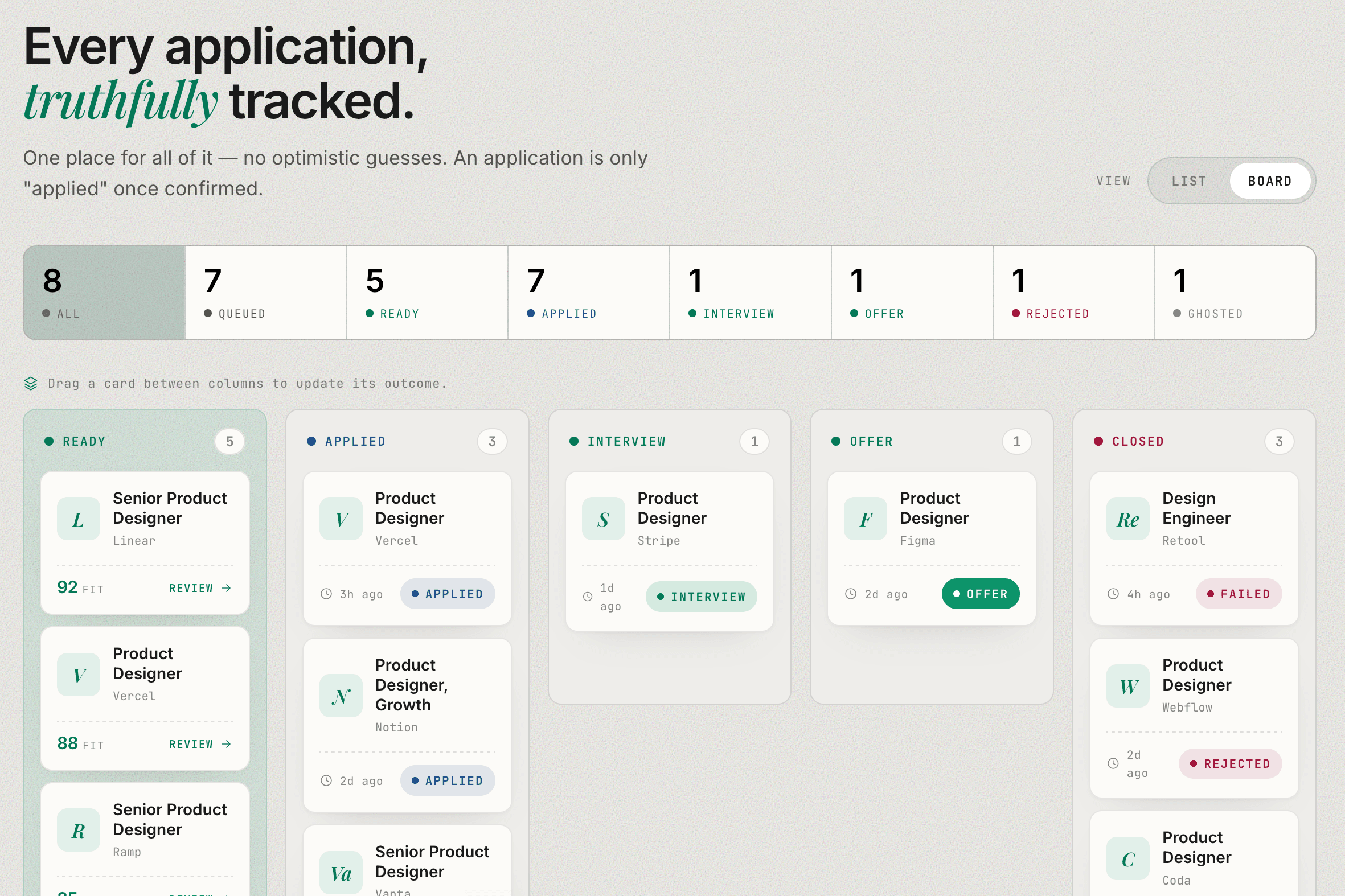
Task: Open the Senior Product Designer Linear card title
Action: point(170,508)
